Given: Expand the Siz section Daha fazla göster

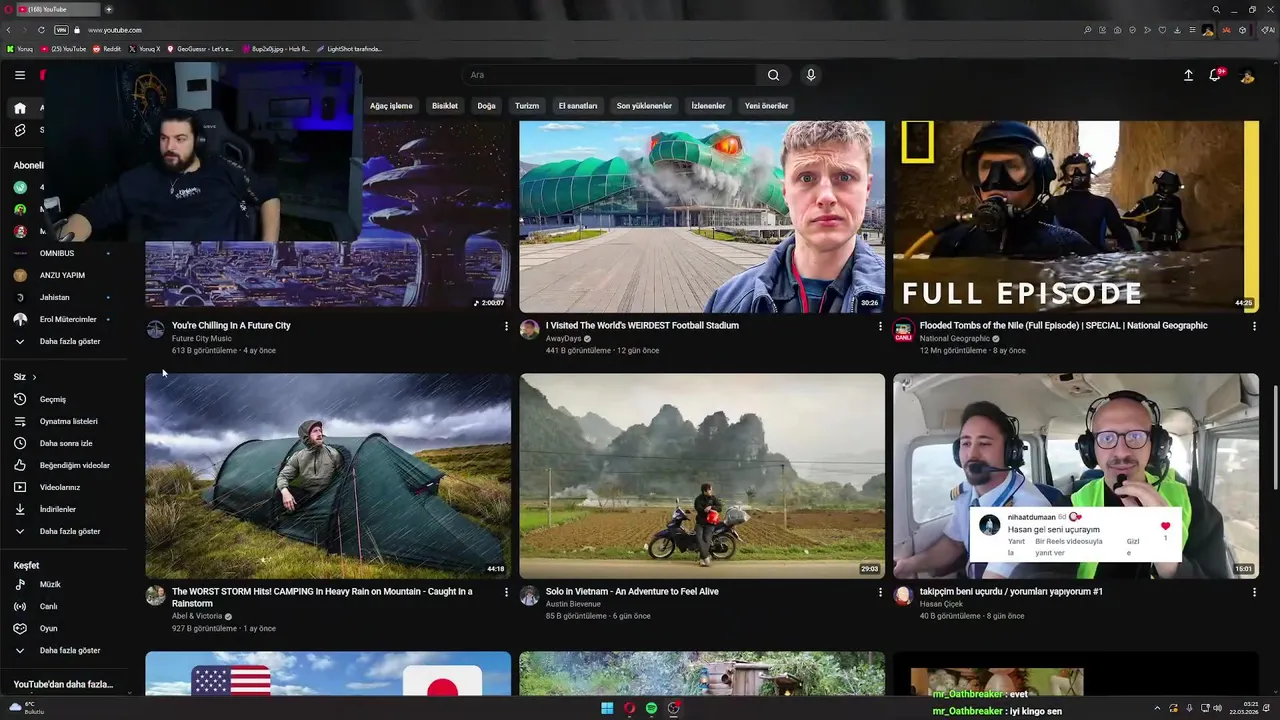Looking at the screenshot, I should click(65, 531).
